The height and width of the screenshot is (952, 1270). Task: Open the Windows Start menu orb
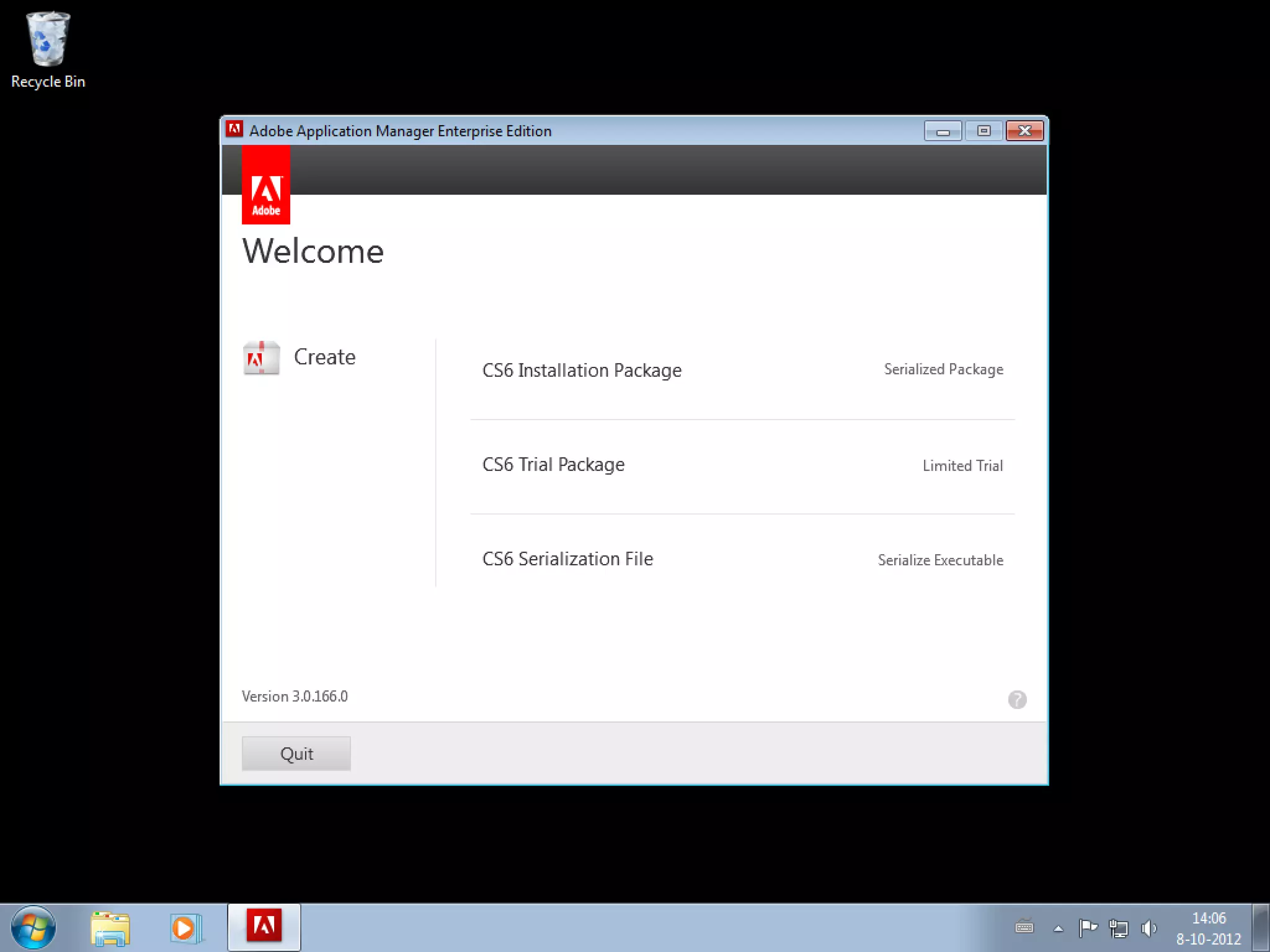click(33, 928)
